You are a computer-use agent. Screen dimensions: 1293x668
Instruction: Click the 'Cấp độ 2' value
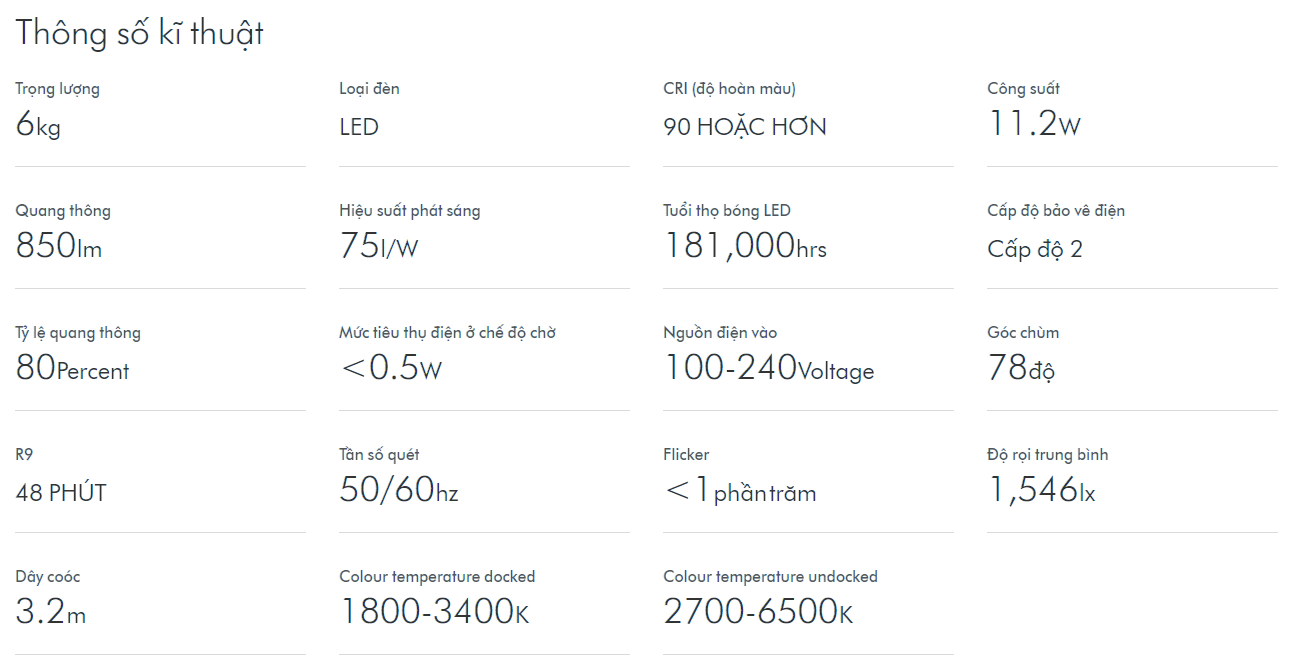pos(1034,249)
